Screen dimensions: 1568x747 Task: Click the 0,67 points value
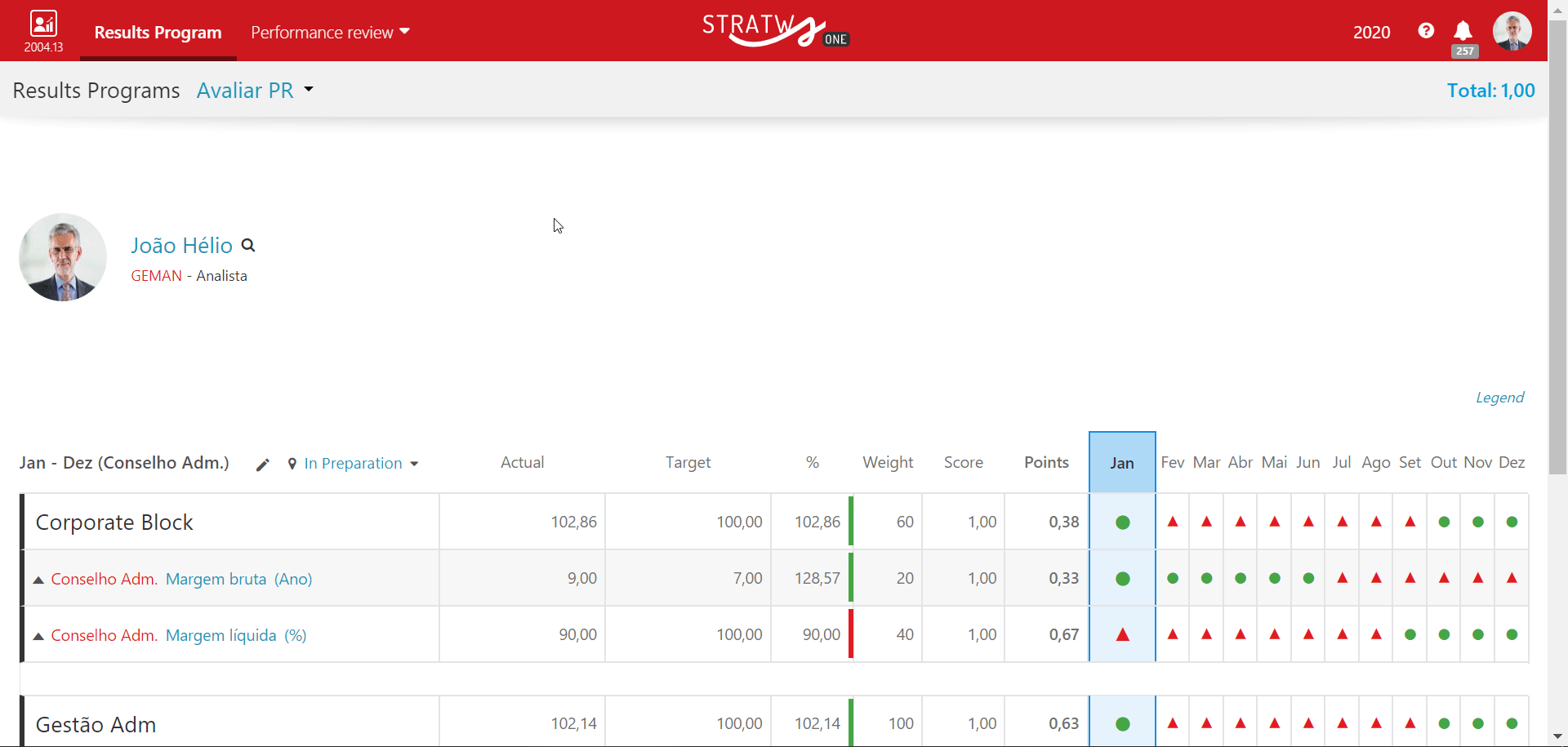pyautogui.click(x=1064, y=634)
